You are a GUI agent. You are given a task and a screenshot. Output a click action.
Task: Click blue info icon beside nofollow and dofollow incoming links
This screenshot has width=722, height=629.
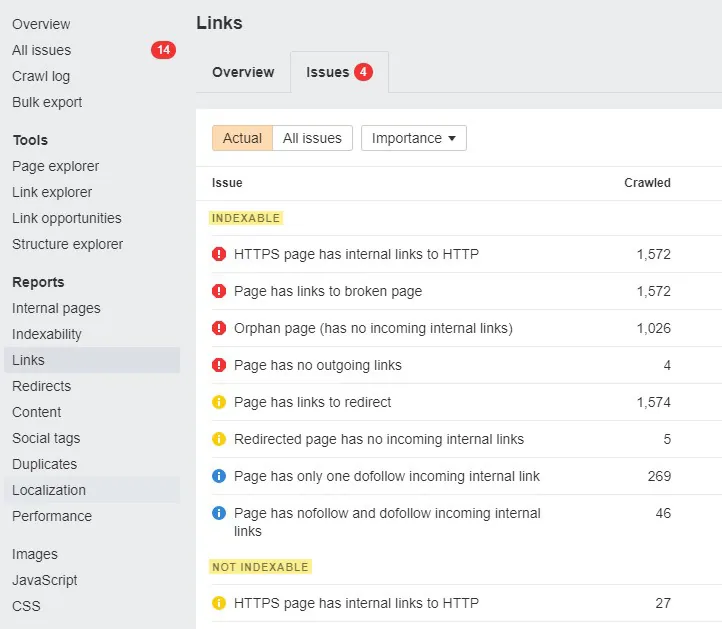click(219, 513)
